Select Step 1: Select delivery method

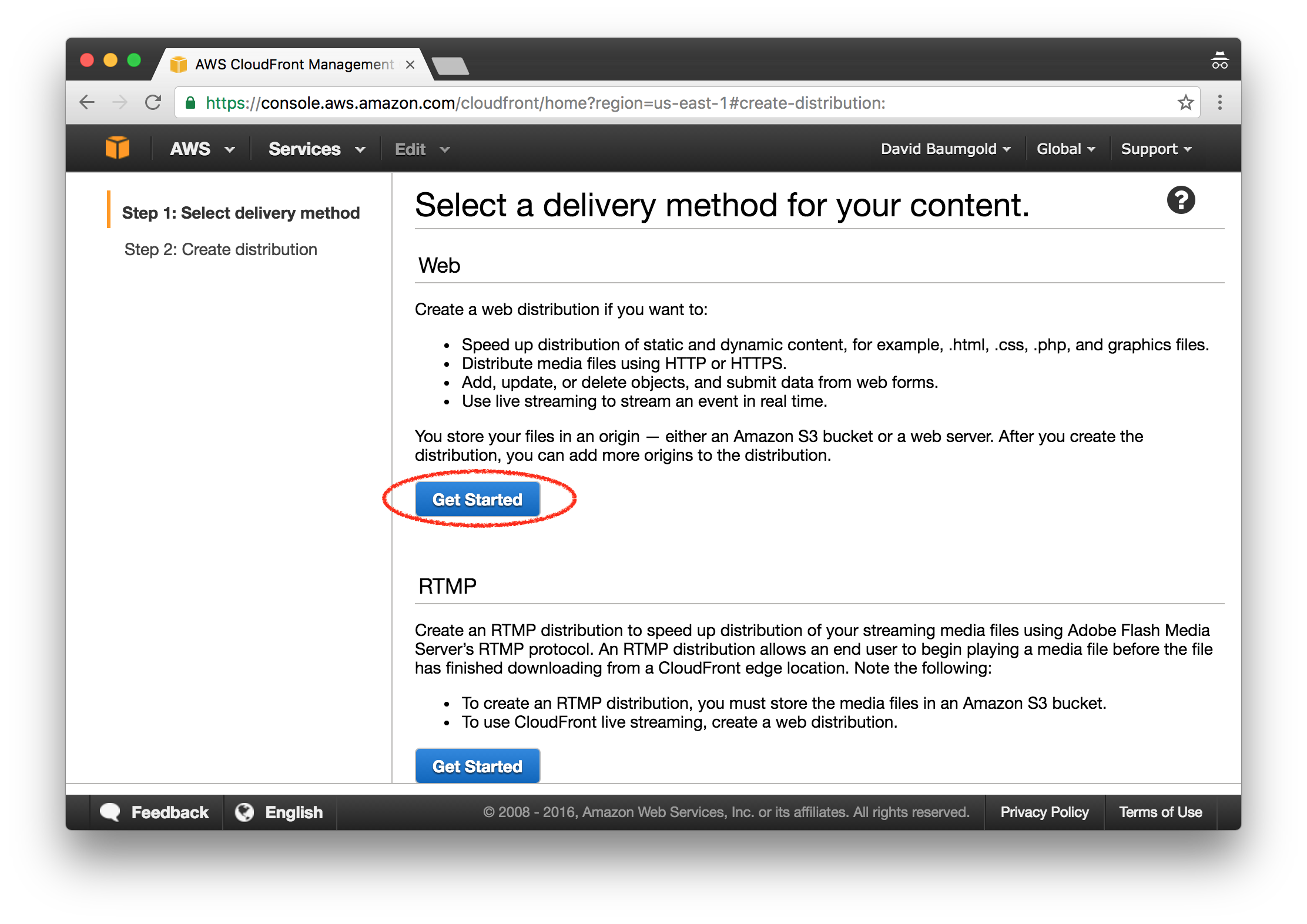[x=241, y=213]
